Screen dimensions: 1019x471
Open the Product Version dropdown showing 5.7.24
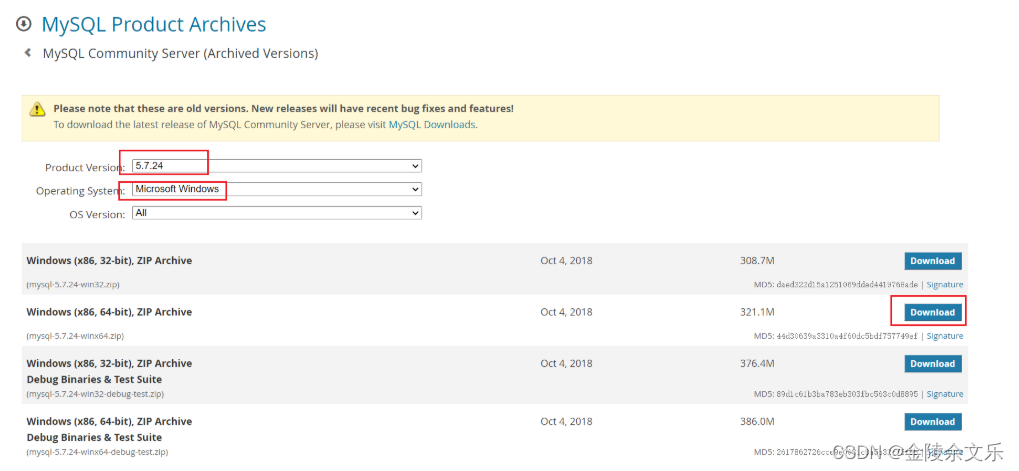click(277, 166)
